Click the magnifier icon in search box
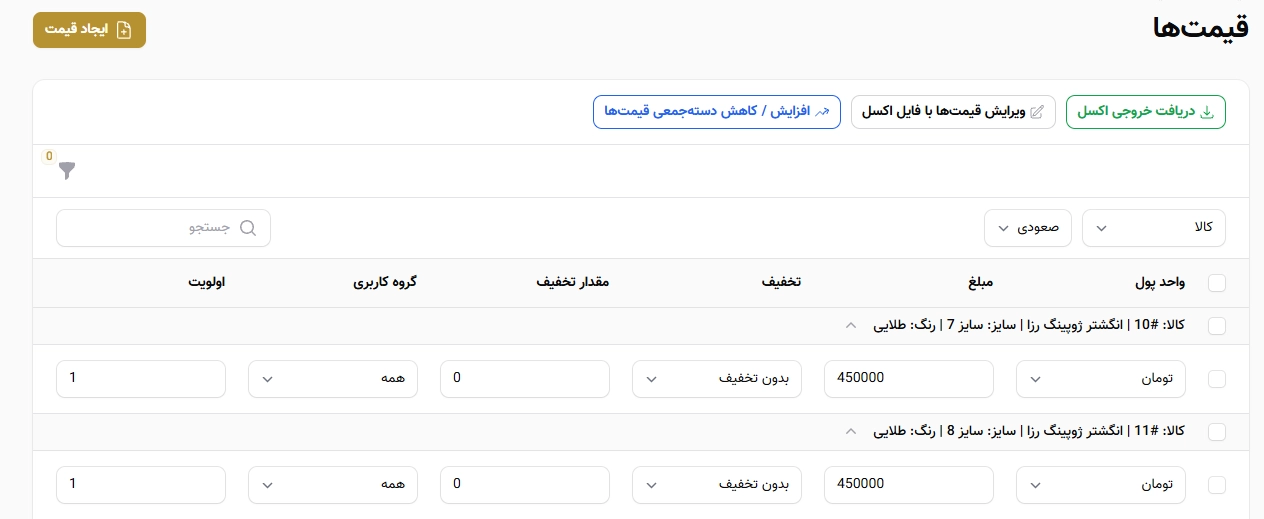 pyautogui.click(x=248, y=228)
